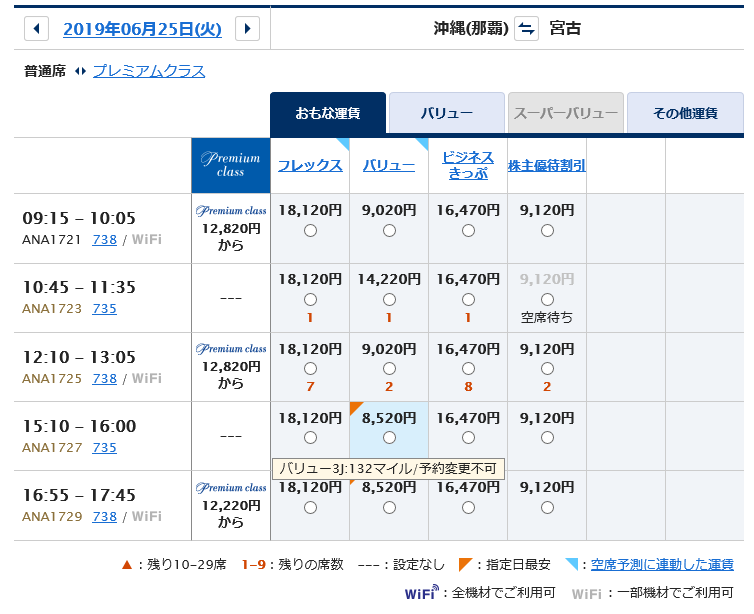754x614 pixels.
Task: Click Premium class 12,820円から for ANA1721
Action: [x=231, y=228]
